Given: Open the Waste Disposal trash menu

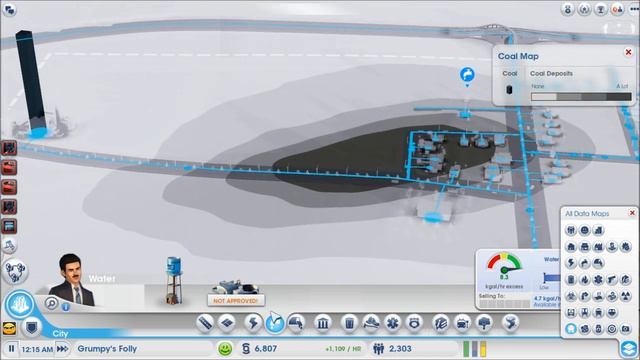Looking at the screenshot, I should 349,323.
